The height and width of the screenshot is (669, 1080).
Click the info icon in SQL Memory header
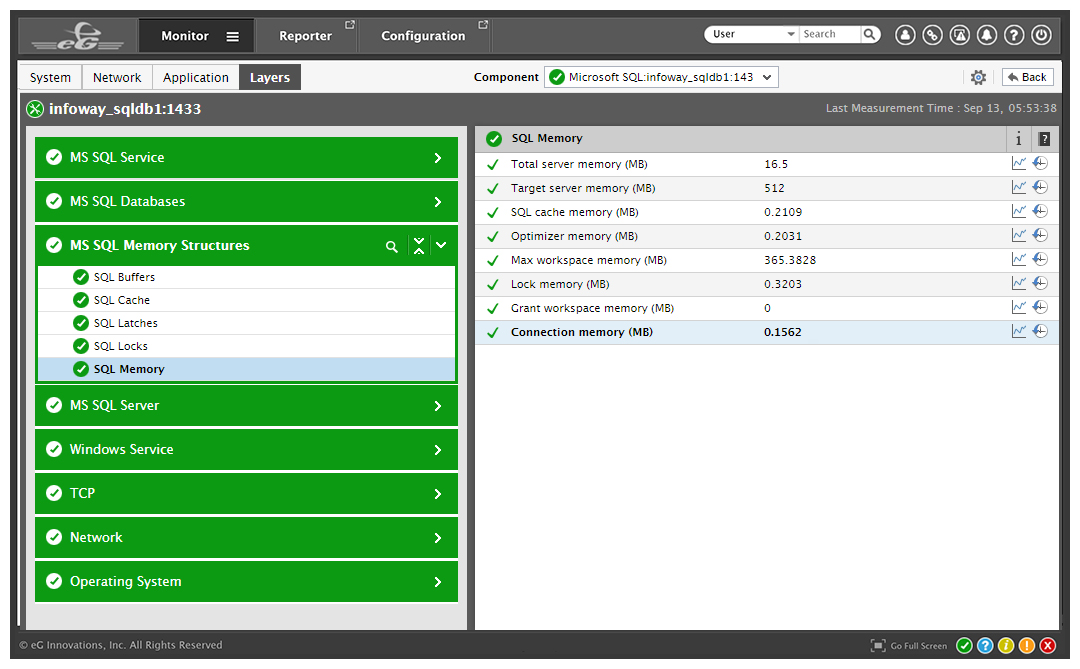(x=1018, y=139)
